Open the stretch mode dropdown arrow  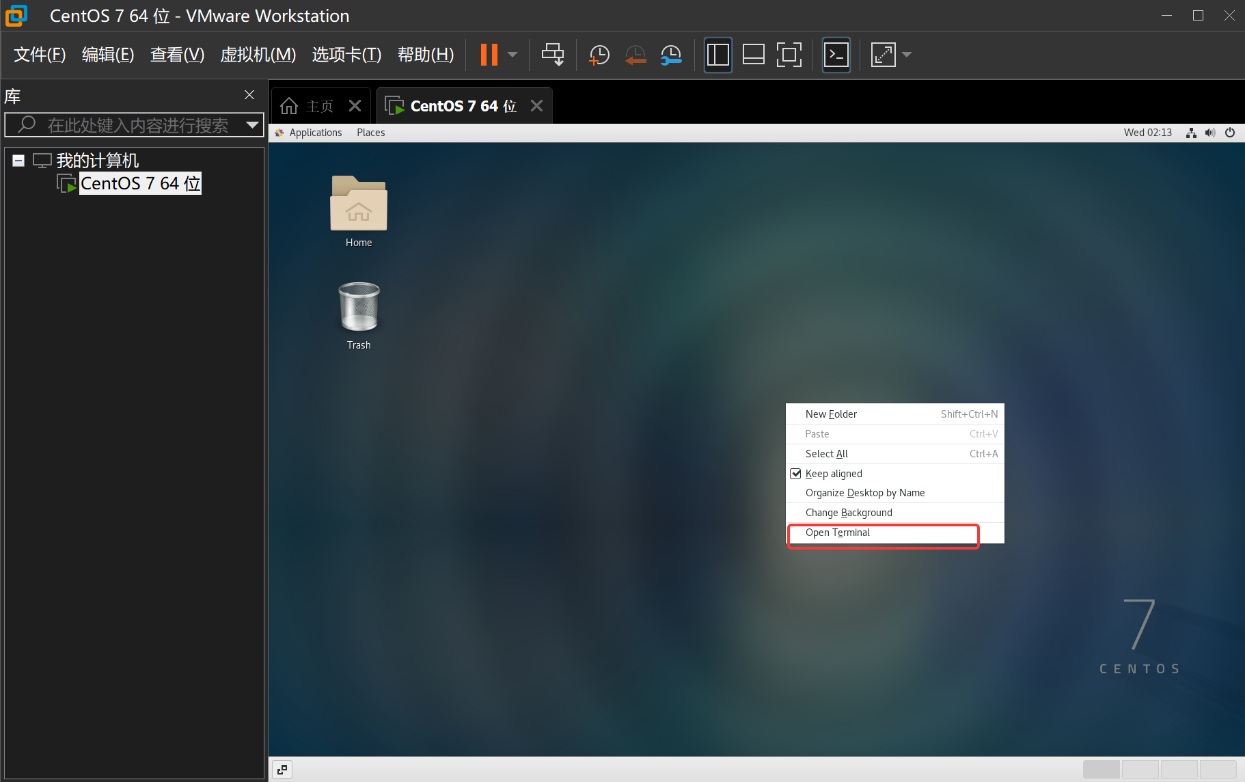[x=906, y=55]
